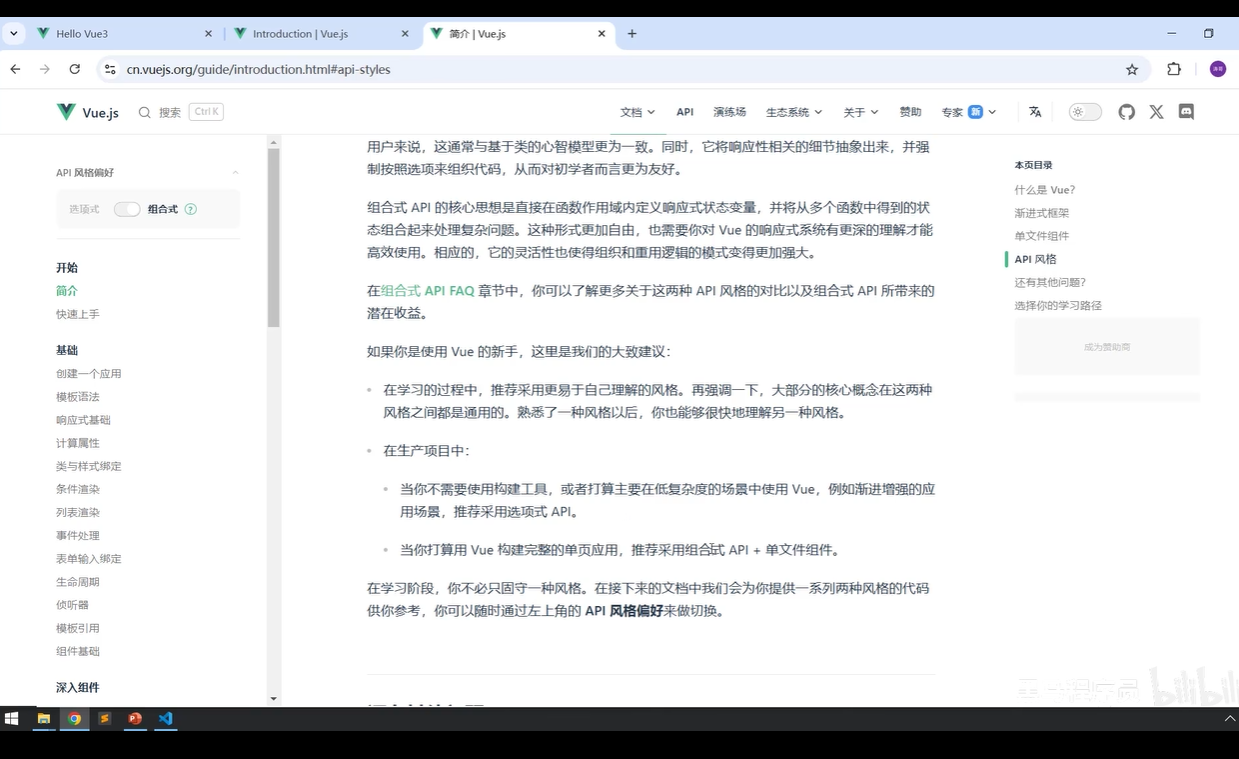
Task: Open 创建一个应用 sidebar link
Action: [x=89, y=373]
